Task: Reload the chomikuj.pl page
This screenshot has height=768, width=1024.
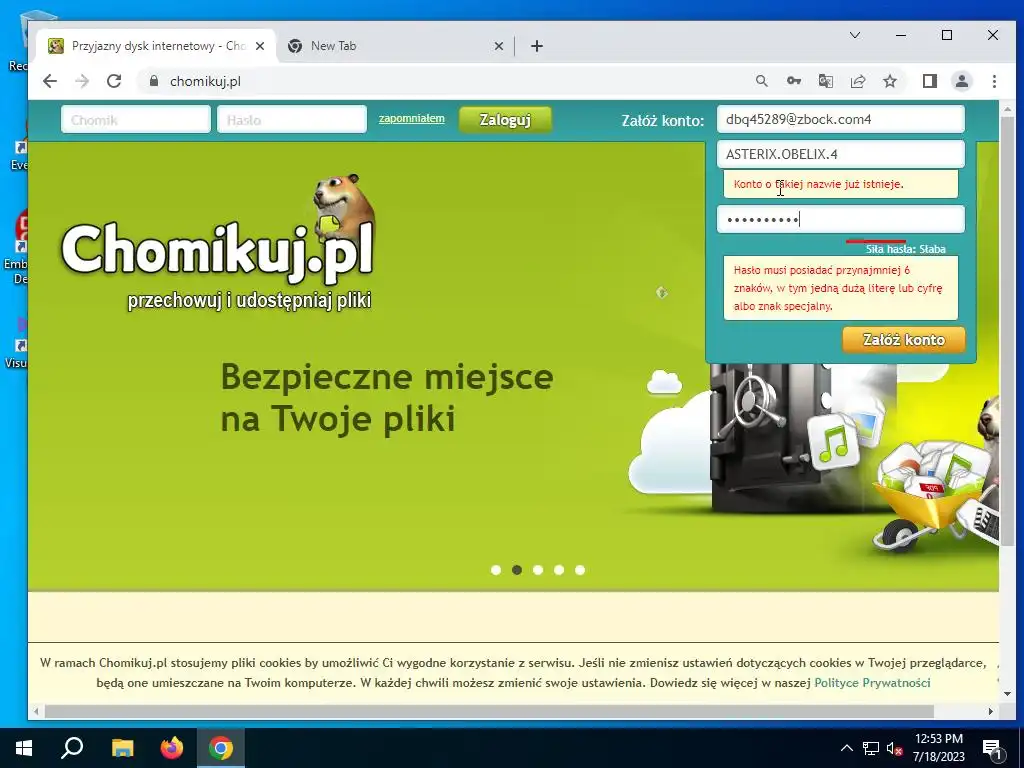Action: point(114,81)
